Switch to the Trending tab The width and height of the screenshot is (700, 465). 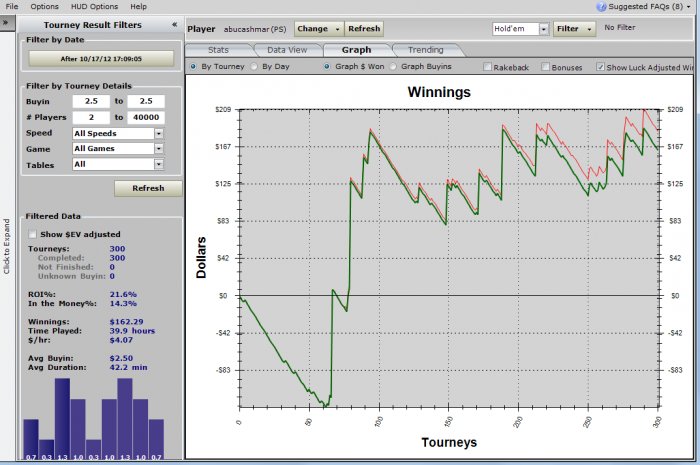(425, 50)
